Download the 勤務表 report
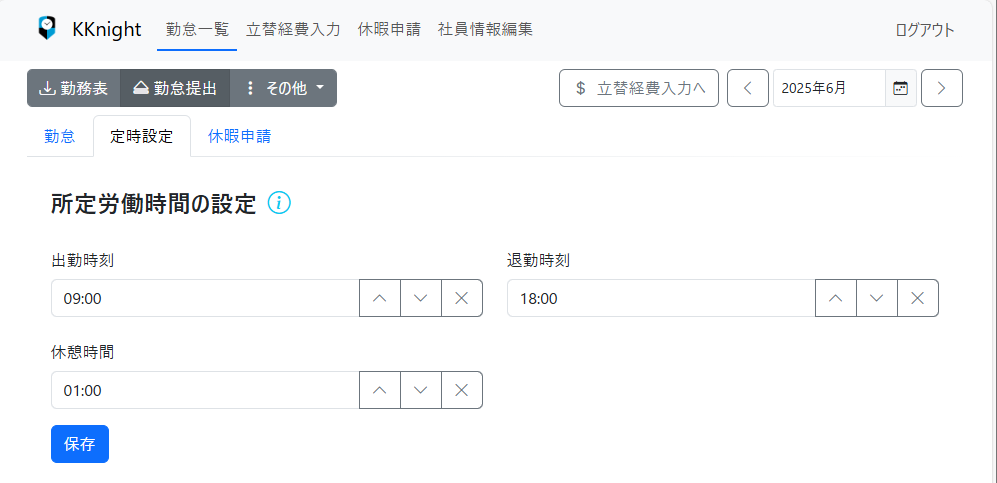 point(73,88)
